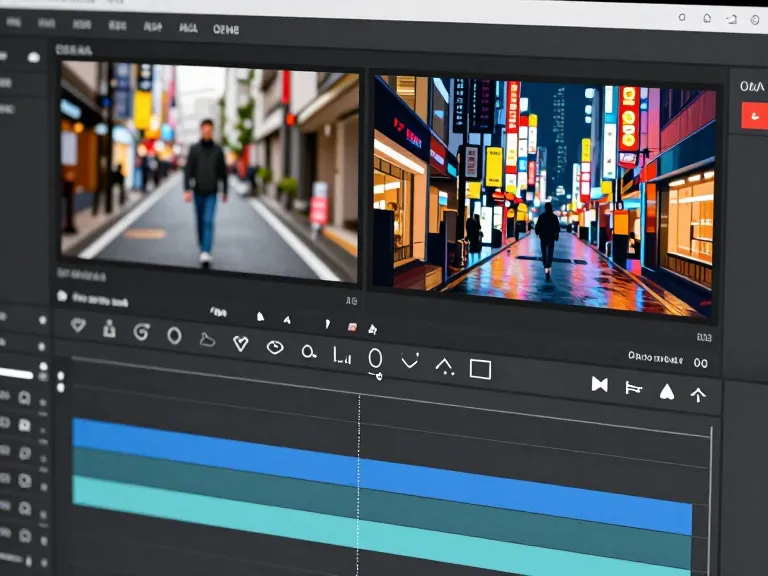Click the bell-shaped icon in window's top-right
This screenshot has height=576, width=768.
pos(707,18)
